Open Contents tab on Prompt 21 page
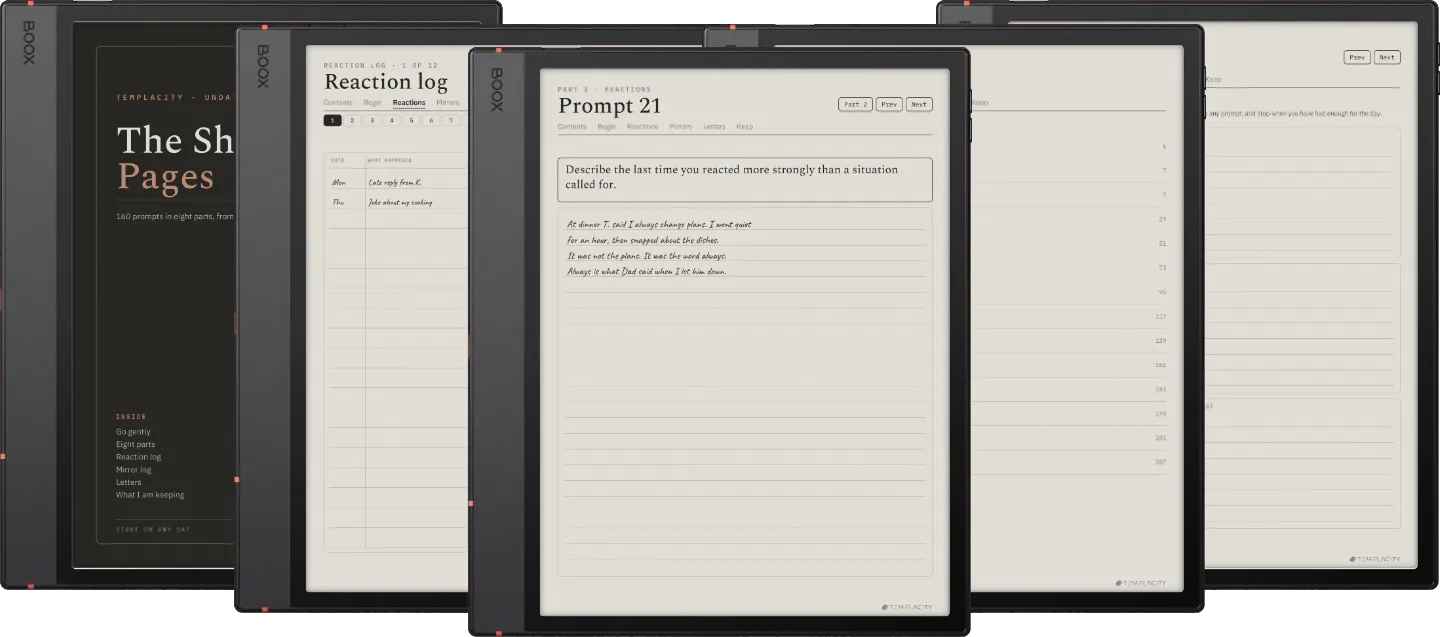Image resolution: width=1440 pixels, height=637 pixels. point(572,127)
